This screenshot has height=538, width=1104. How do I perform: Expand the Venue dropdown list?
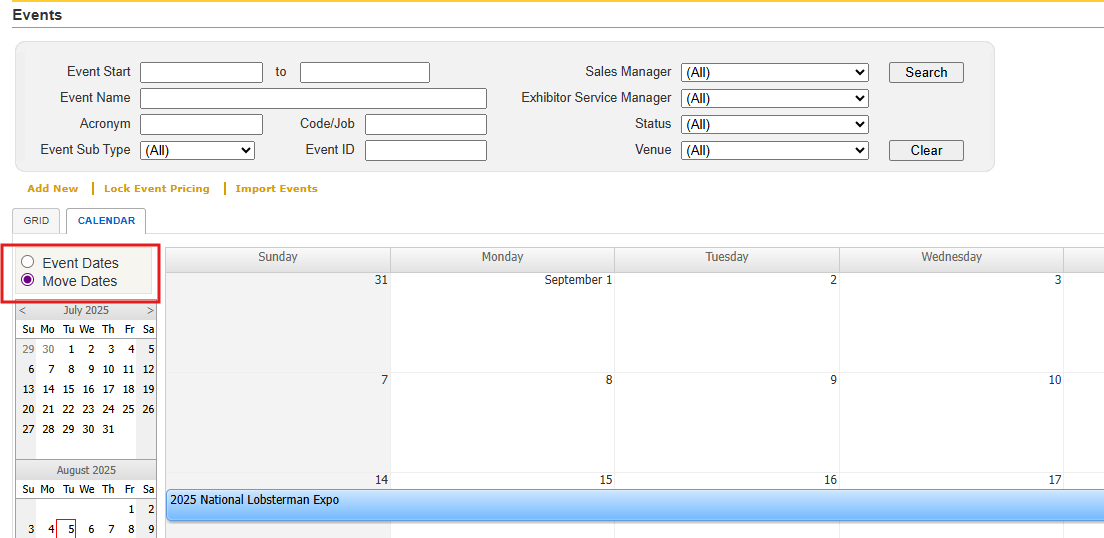click(774, 151)
